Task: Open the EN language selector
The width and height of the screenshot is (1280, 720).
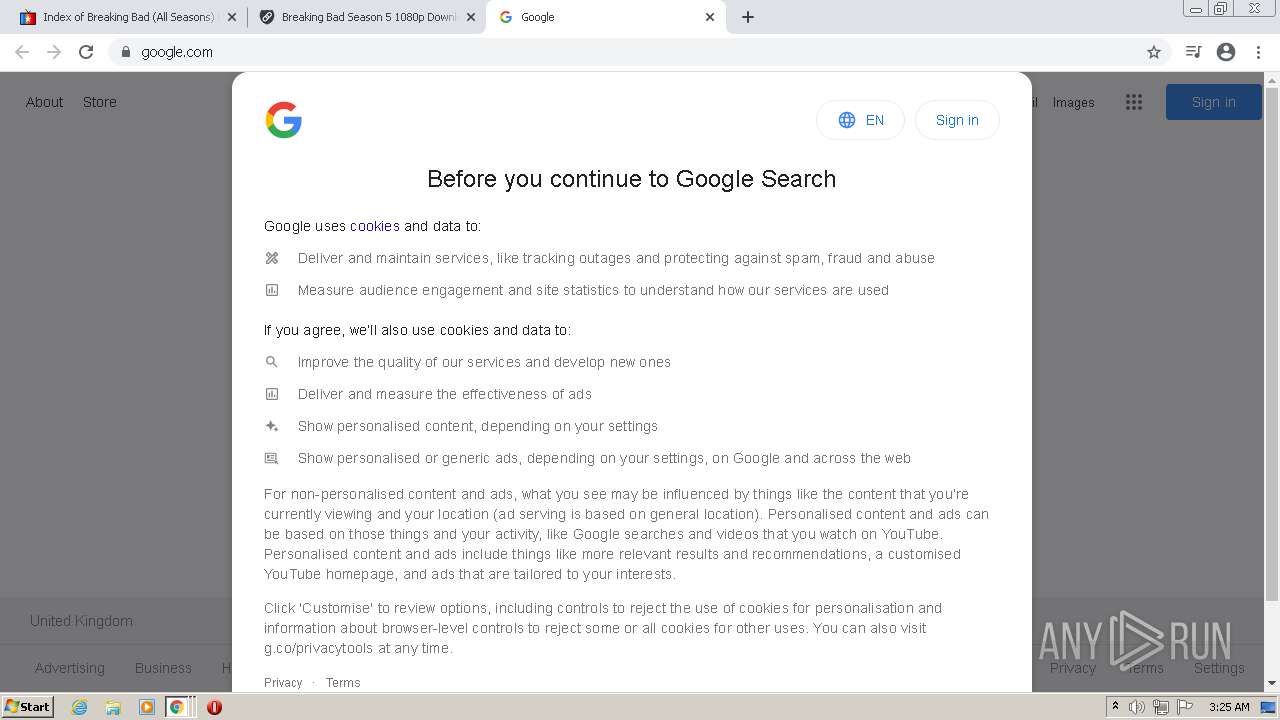Action: (x=860, y=120)
